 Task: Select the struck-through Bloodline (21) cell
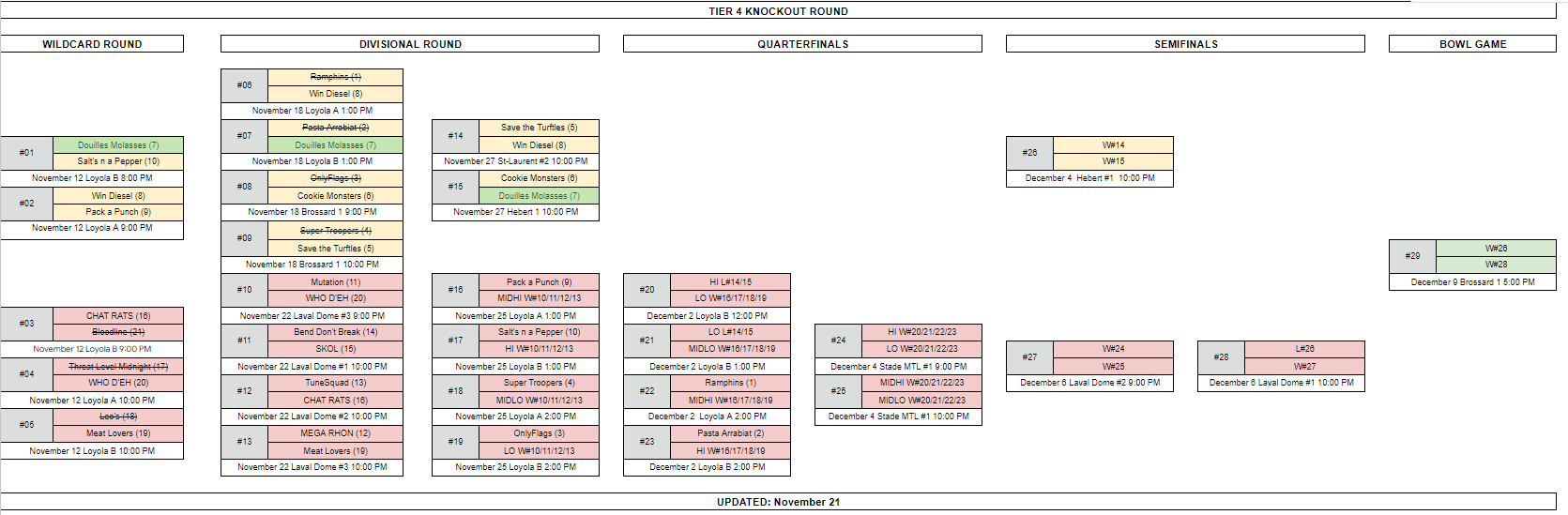(118, 332)
